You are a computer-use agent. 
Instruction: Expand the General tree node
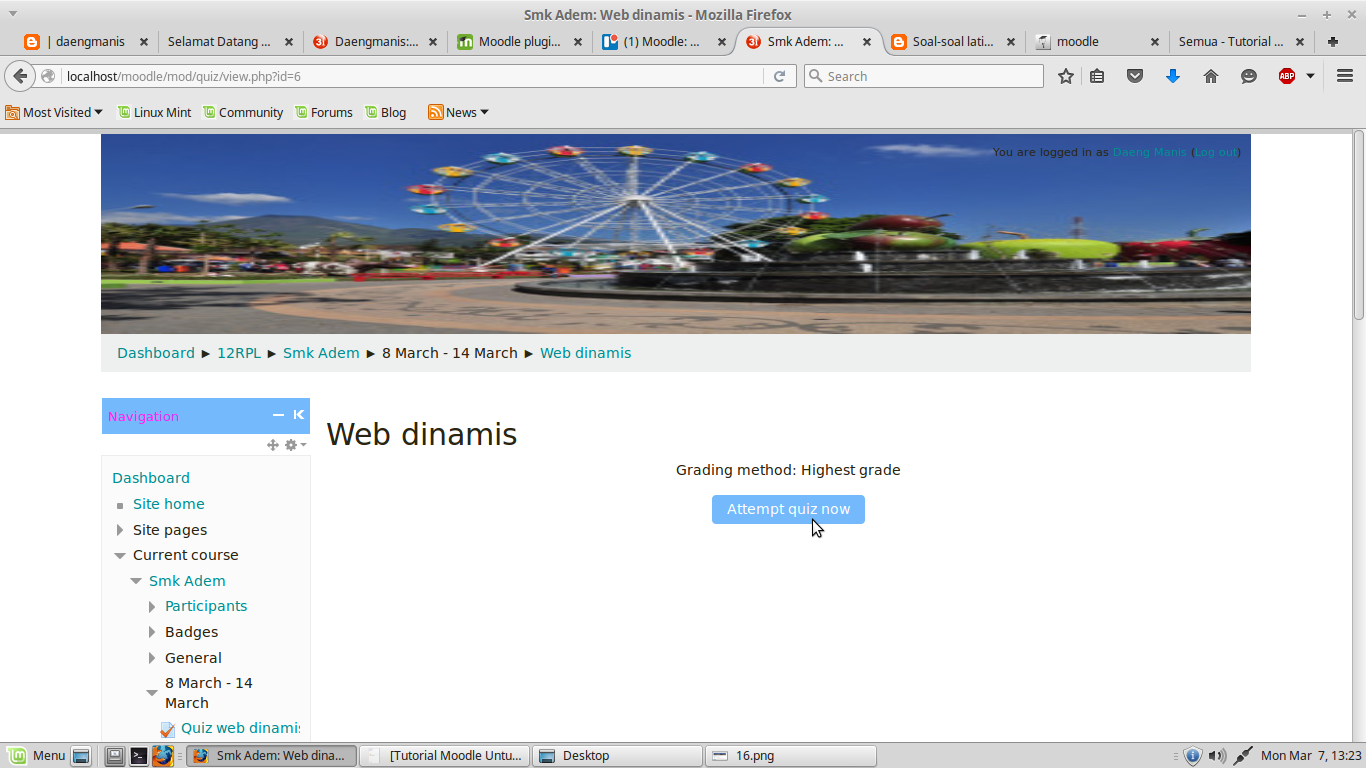[x=152, y=658]
